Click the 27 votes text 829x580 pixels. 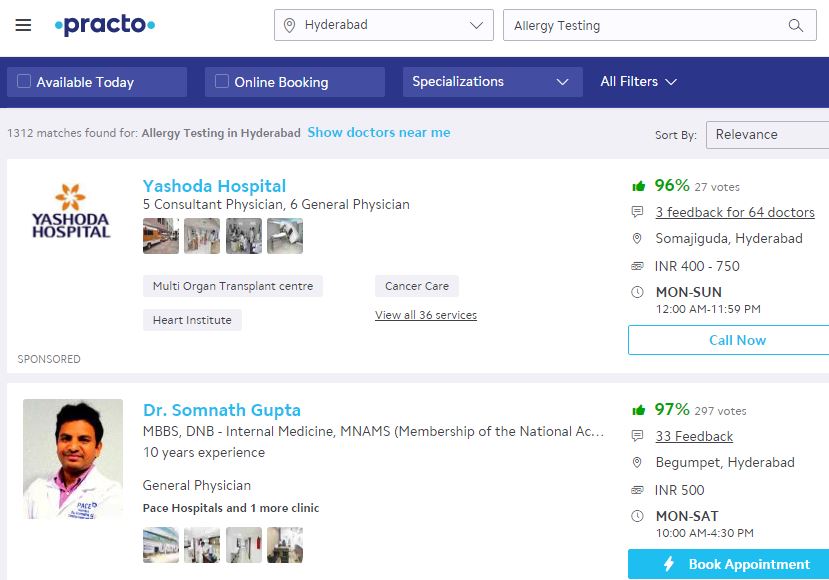tap(717, 187)
